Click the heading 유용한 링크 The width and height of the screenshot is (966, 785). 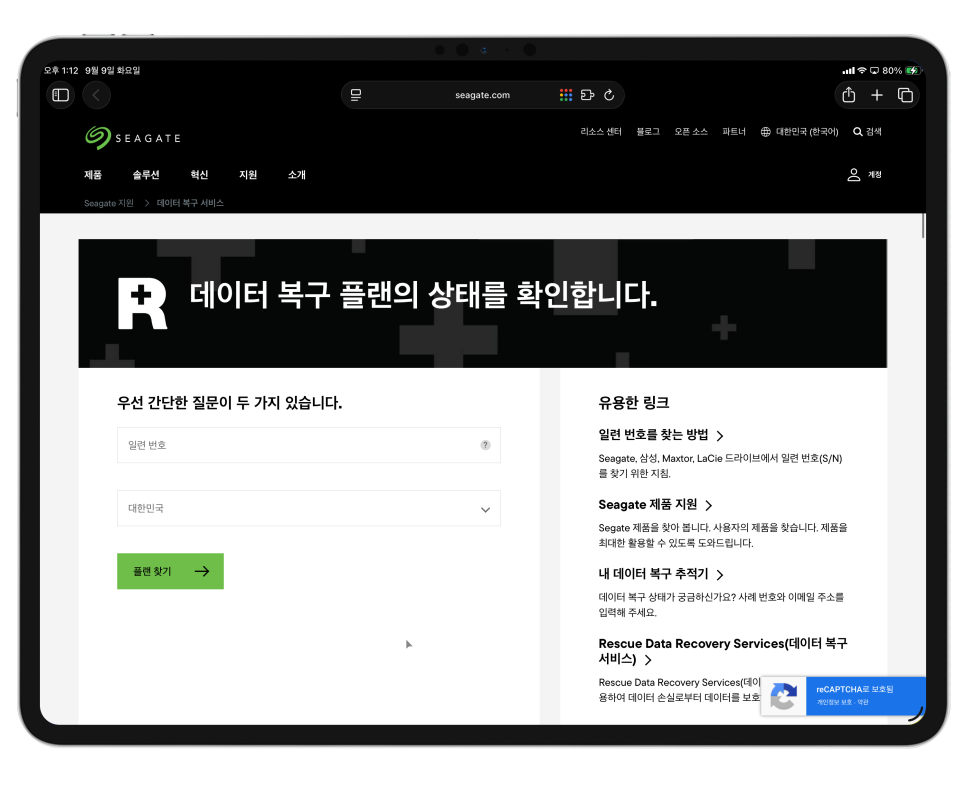633,403
